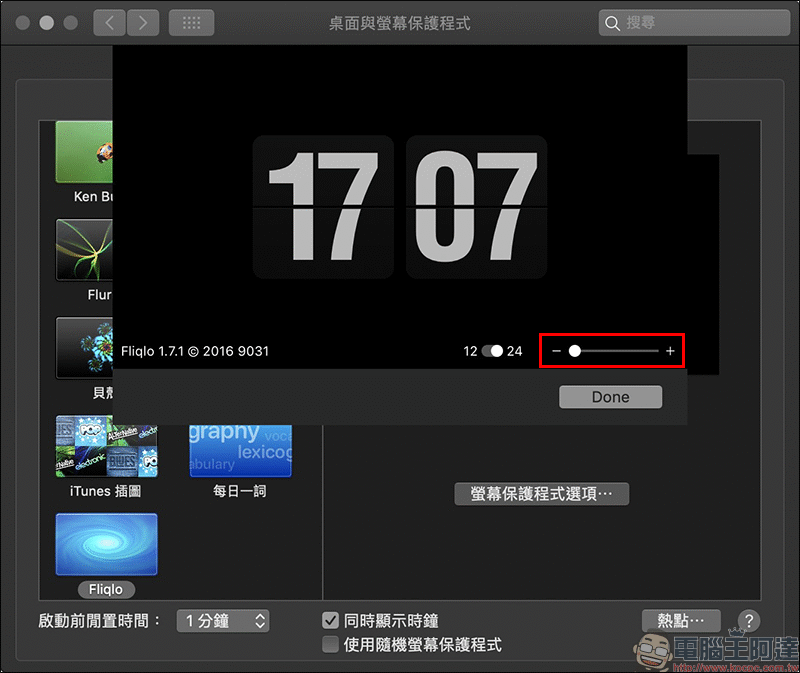Image resolution: width=800 pixels, height=673 pixels.
Task: Select the 貝殼 shell screen saver thumbnail
Action: click(84, 348)
